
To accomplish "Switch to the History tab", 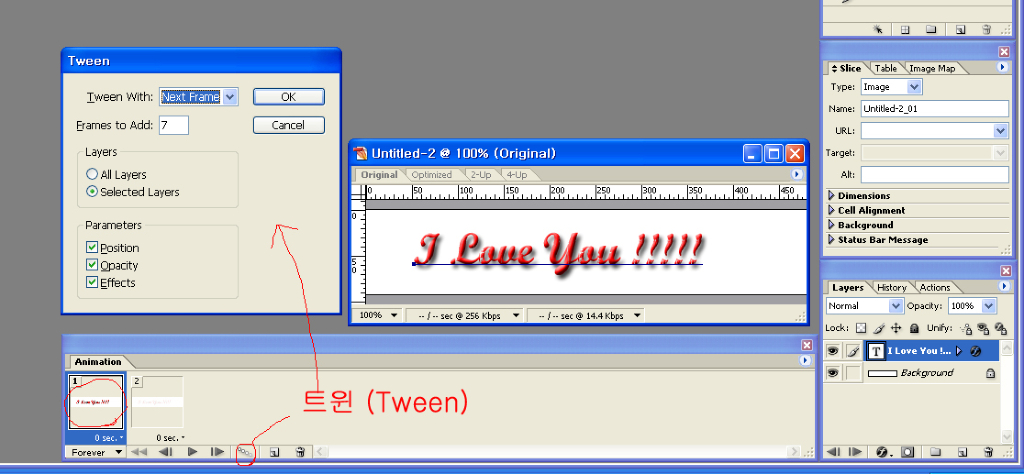I will tap(891, 287).
